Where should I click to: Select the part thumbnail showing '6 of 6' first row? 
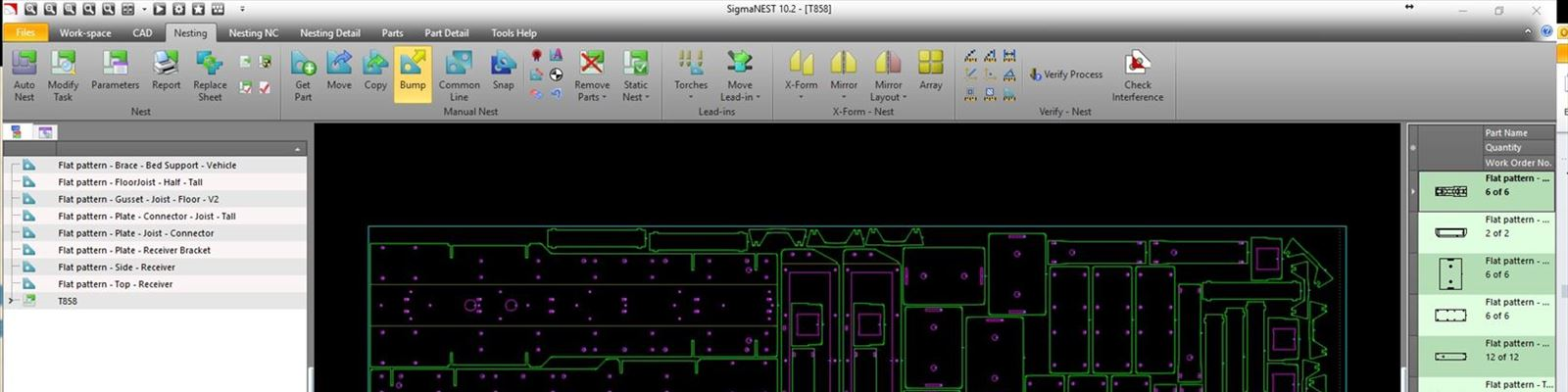pyautogui.click(x=1450, y=191)
